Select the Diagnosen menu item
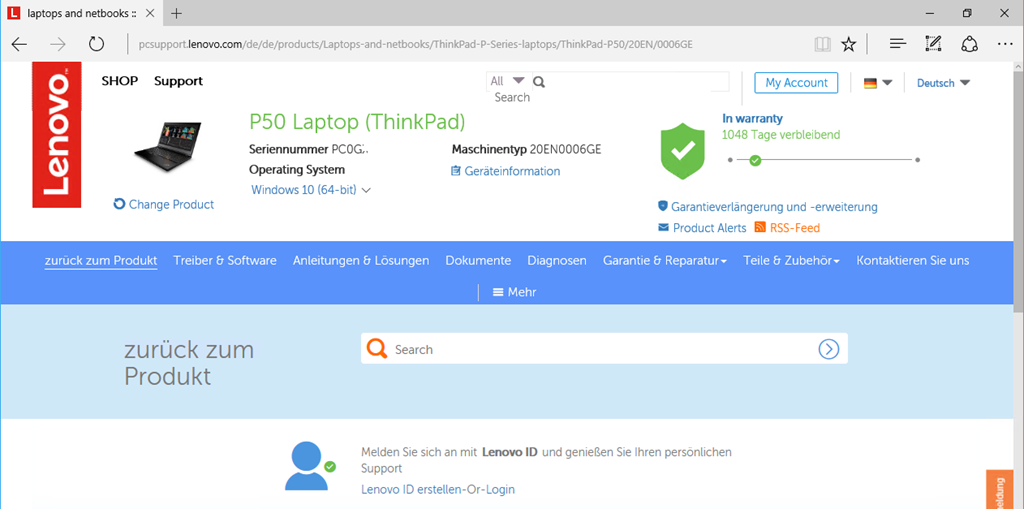This screenshot has width=1024, height=509. [x=557, y=260]
